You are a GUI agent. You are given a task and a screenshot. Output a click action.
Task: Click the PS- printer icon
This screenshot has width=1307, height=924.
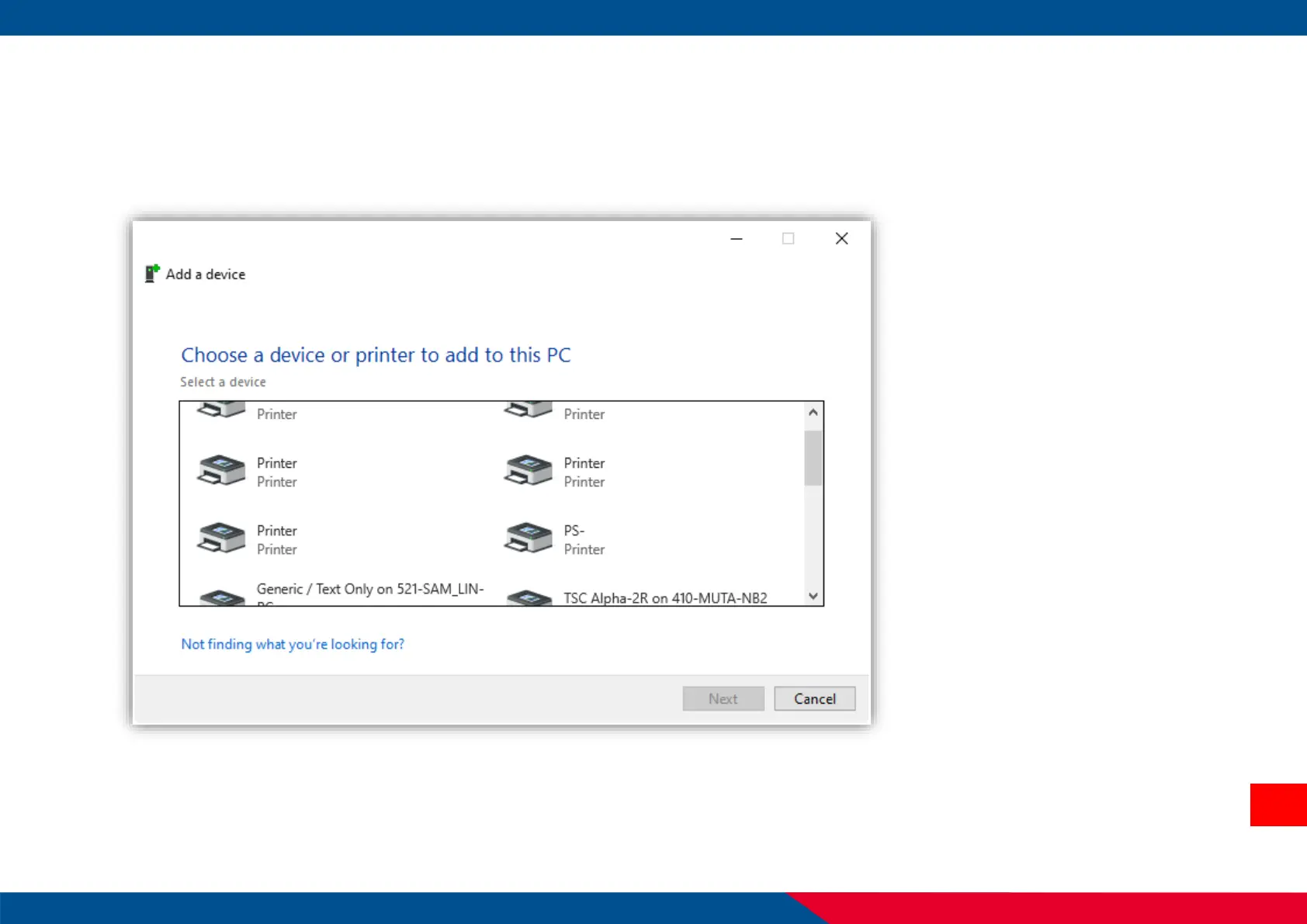529,538
